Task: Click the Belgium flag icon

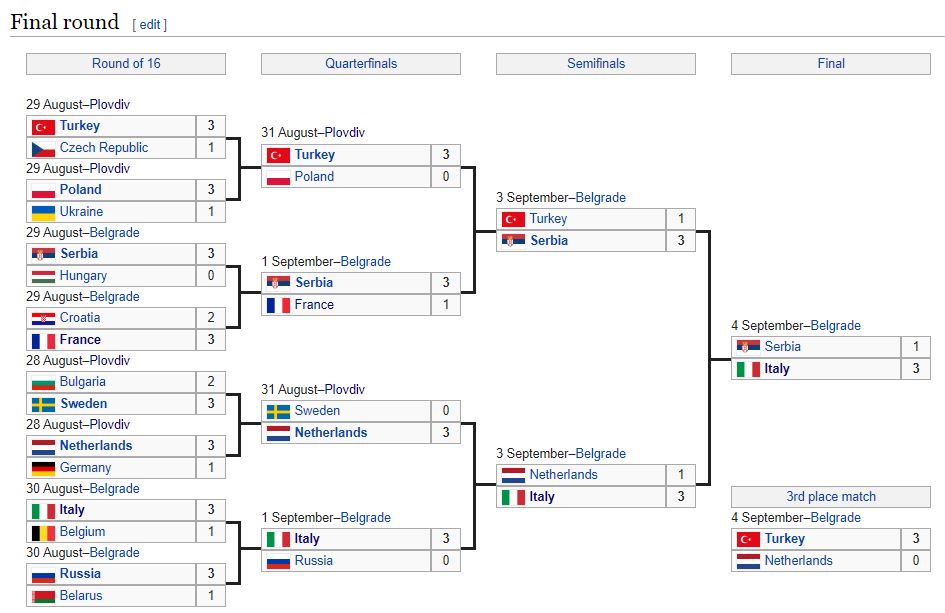Action: (x=43, y=532)
